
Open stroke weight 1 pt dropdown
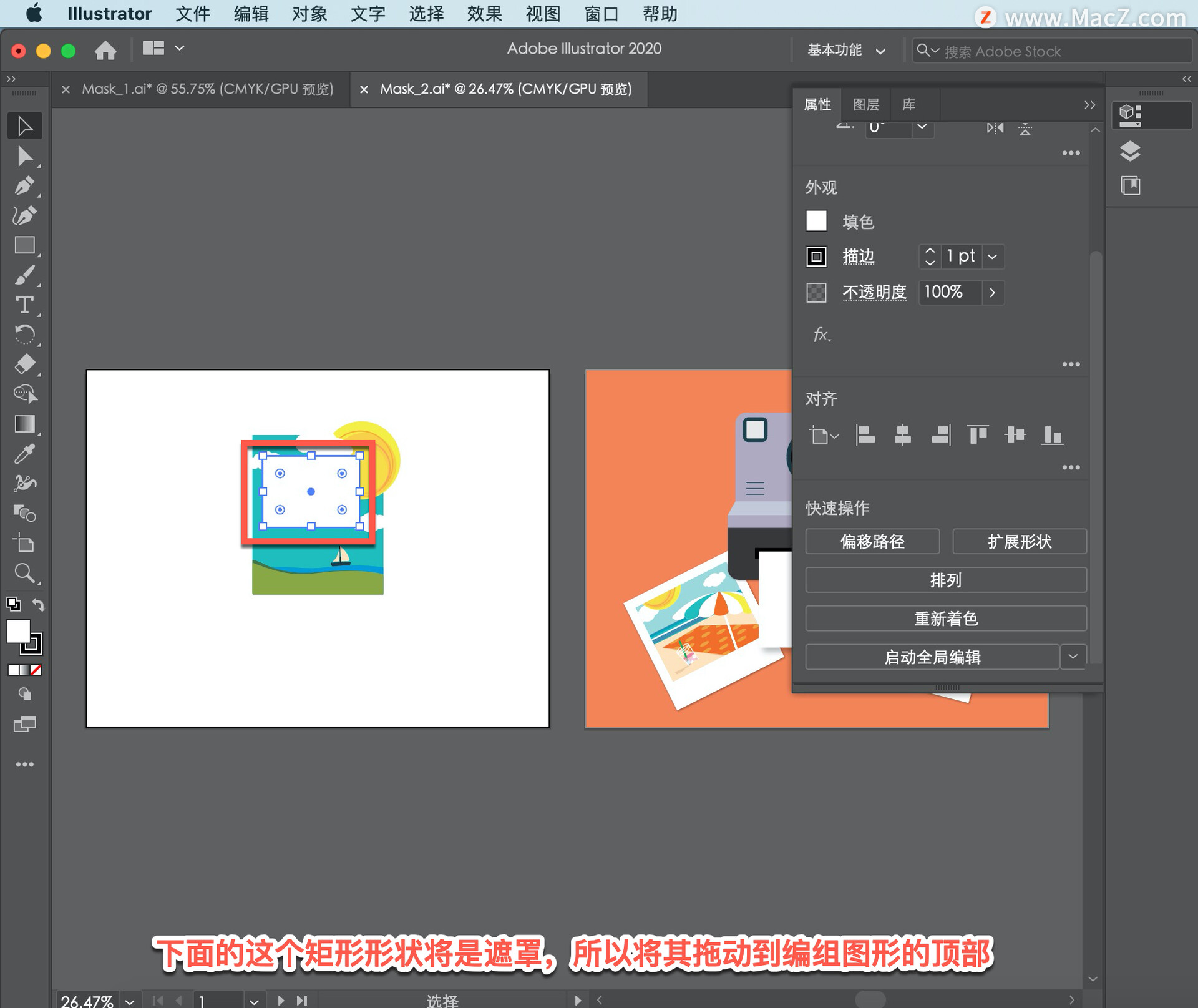coord(992,257)
